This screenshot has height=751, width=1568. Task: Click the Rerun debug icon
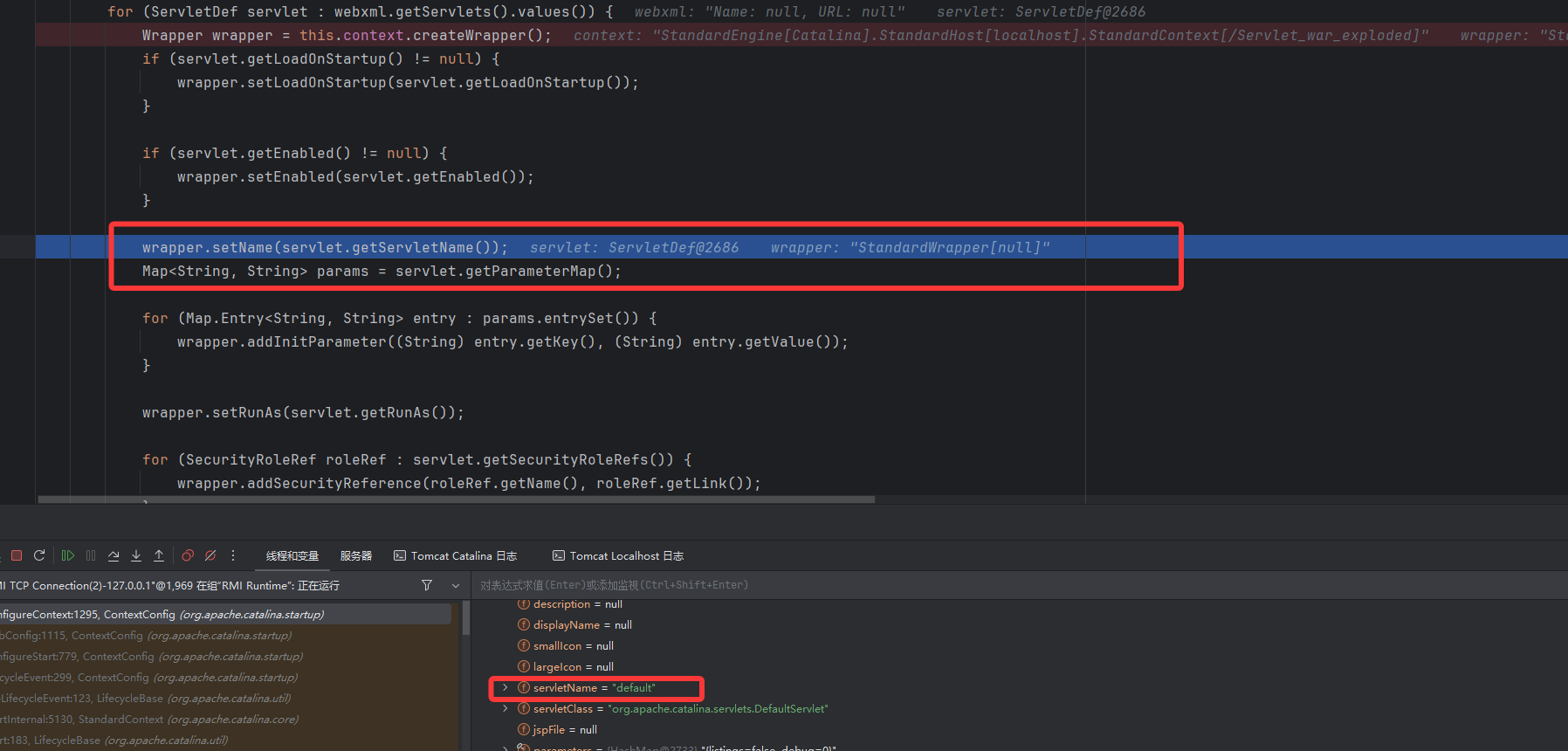pyautogui.click(x=39, y=555)
